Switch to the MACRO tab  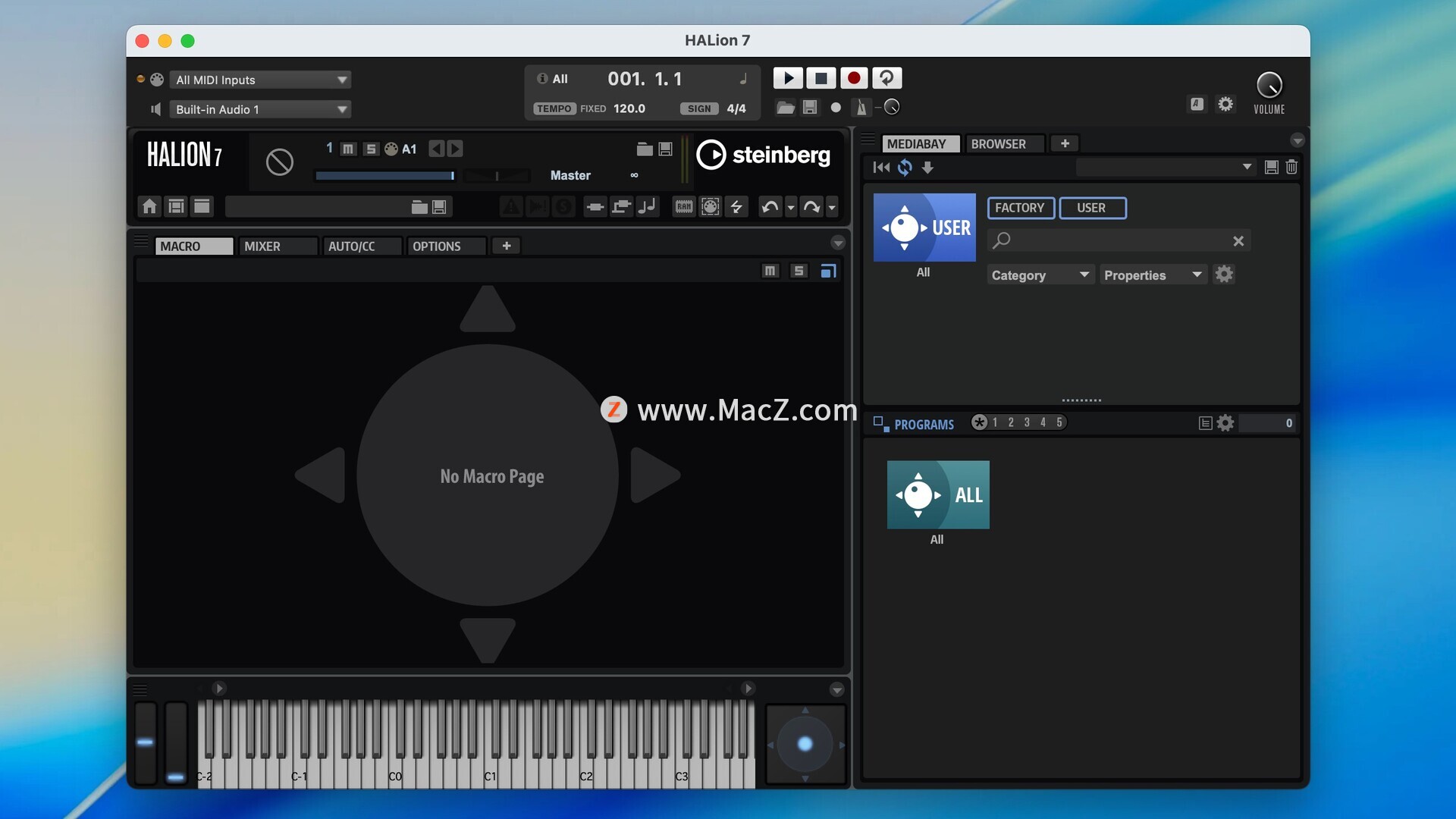pos(194,246)
